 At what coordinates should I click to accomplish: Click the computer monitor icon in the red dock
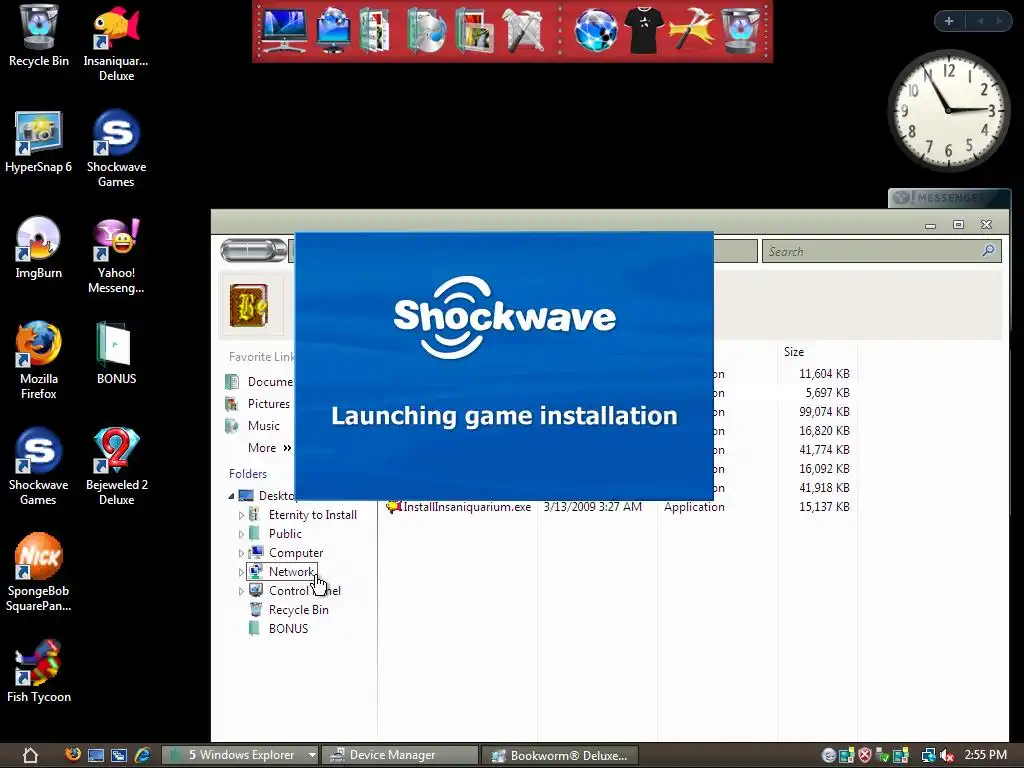point(283,31)
